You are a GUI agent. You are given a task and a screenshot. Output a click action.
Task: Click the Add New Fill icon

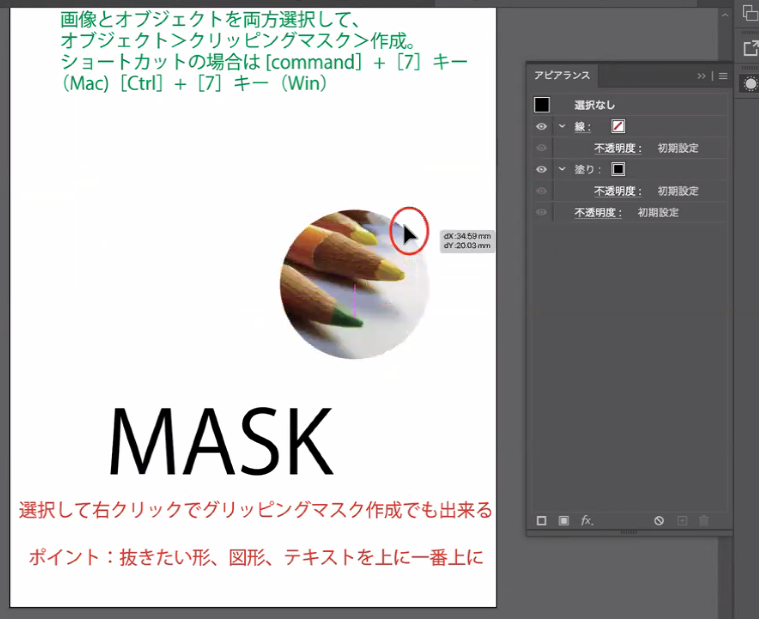click(564, 521)
